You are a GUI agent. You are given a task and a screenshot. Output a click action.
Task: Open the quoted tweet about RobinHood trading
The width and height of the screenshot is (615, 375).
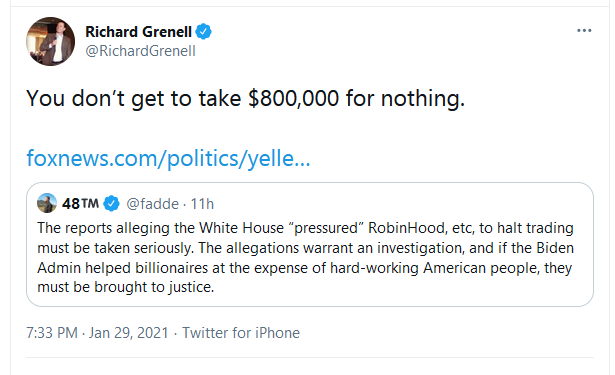[310, 244]
